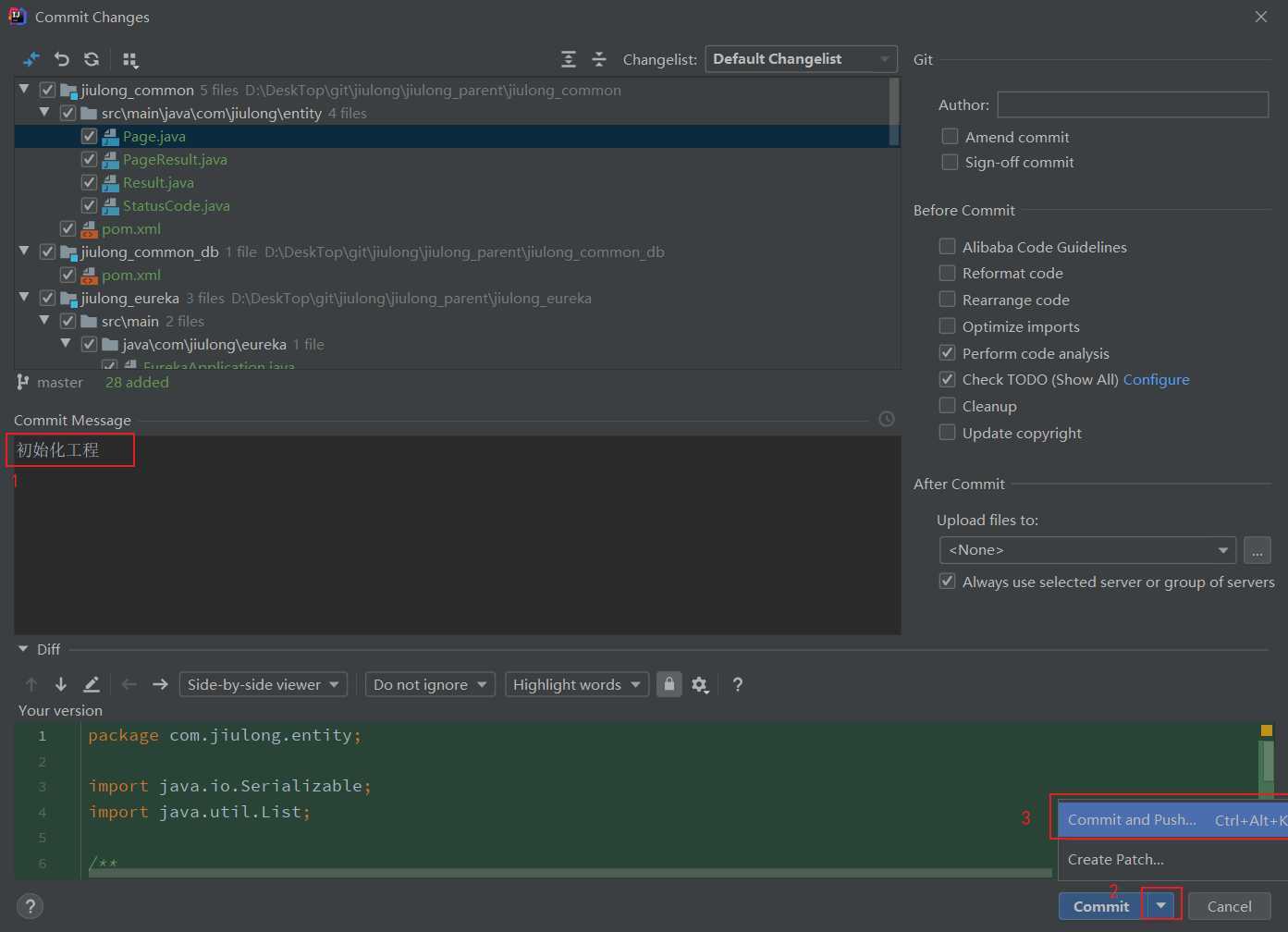The height and width of the screenshot is (932, 1288).
Task: Click the Refresh changes icon
Action: point(92,59)
